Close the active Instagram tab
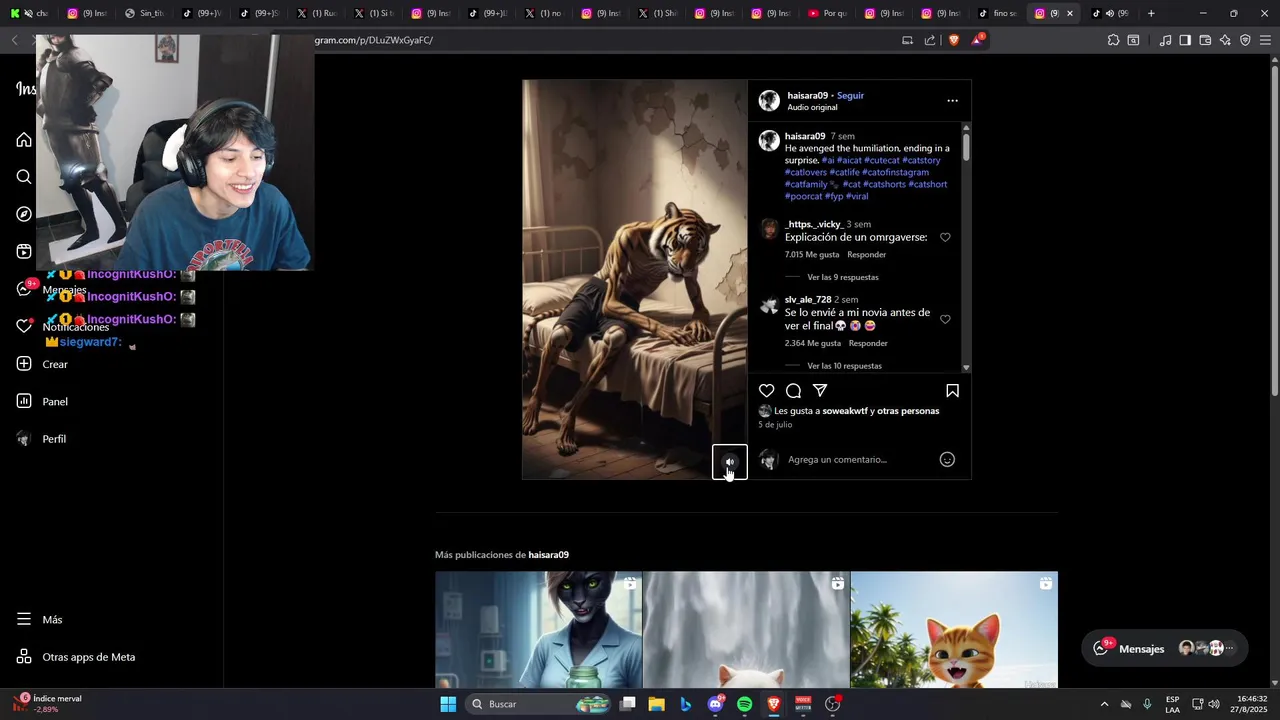This screenshot has width=1280, height=720. [1070, 13]
